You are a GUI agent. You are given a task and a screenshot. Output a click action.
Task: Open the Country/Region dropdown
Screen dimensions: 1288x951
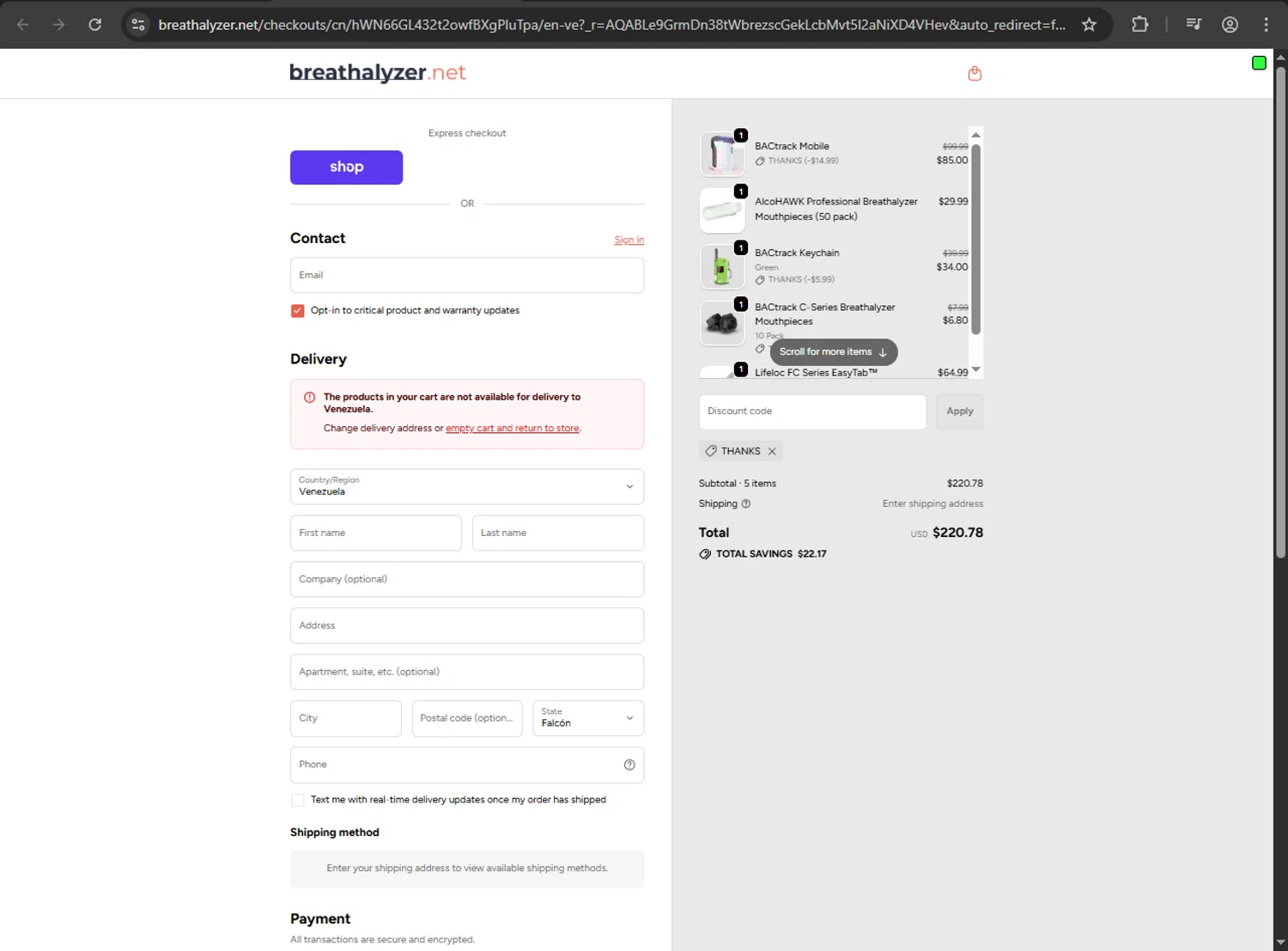point(467,486)
